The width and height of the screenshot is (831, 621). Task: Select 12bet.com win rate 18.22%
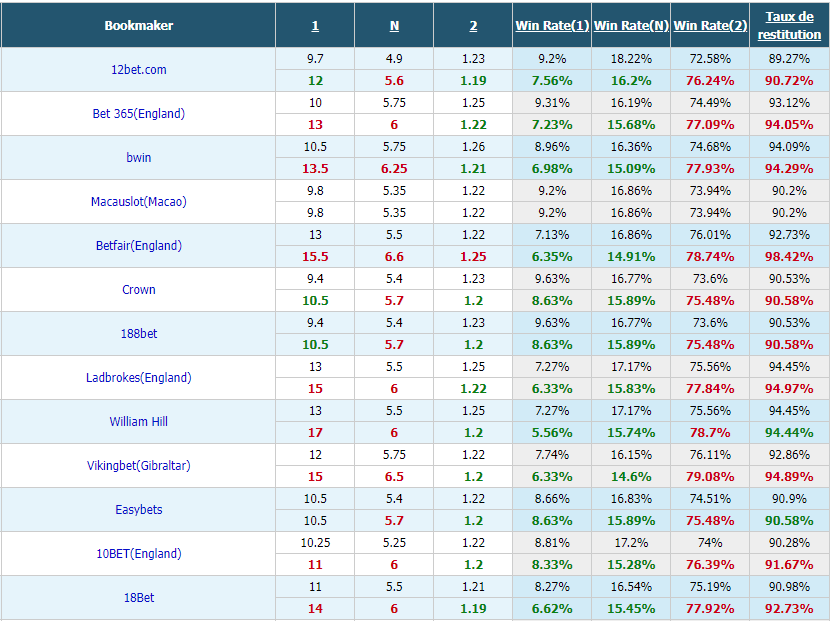631,58
